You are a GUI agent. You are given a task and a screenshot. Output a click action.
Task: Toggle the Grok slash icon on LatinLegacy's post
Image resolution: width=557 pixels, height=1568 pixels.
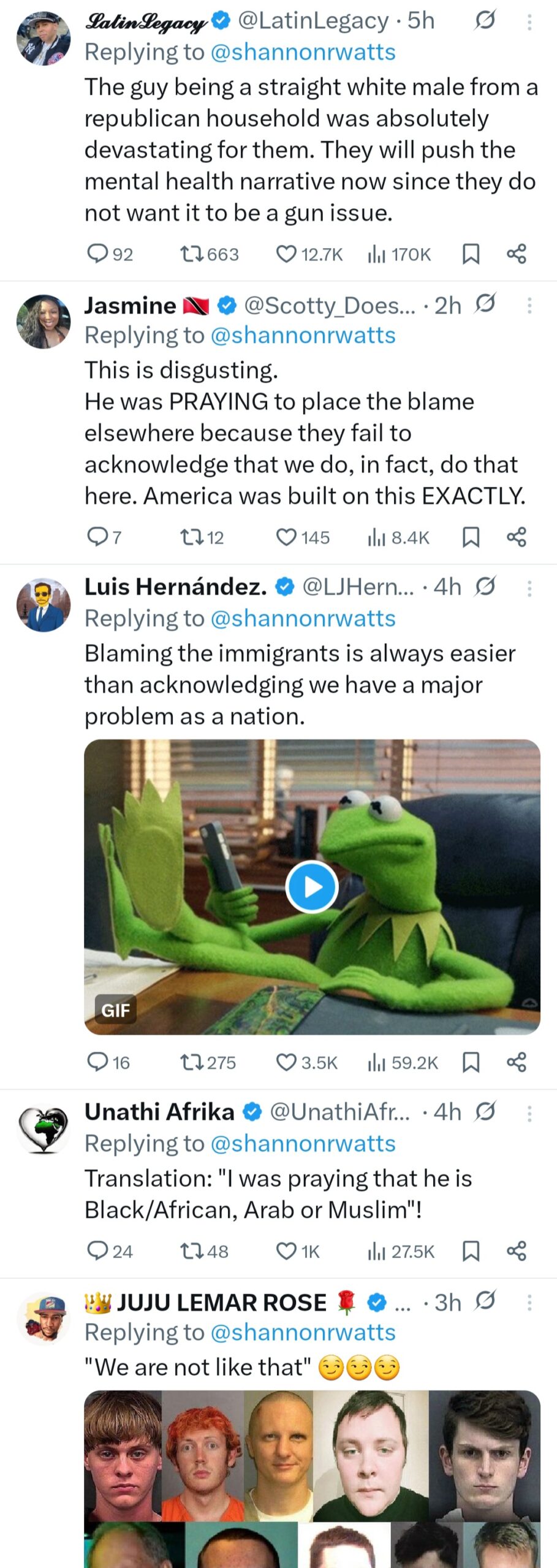[485, 20]
